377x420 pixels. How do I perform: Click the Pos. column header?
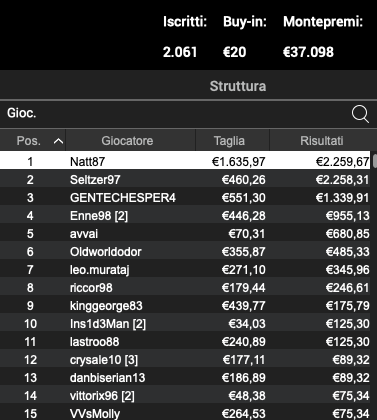click(x=33, y=141)
